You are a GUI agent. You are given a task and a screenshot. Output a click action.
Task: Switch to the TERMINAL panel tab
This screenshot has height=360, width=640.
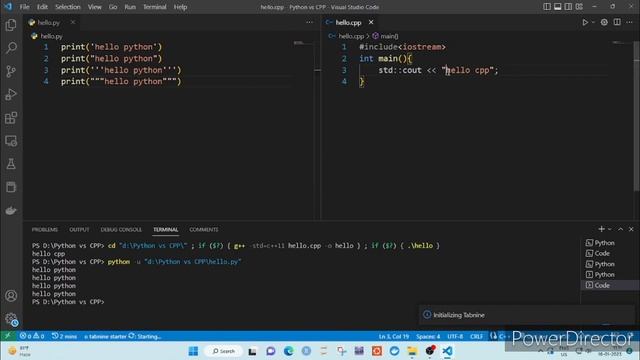point(166,229)
